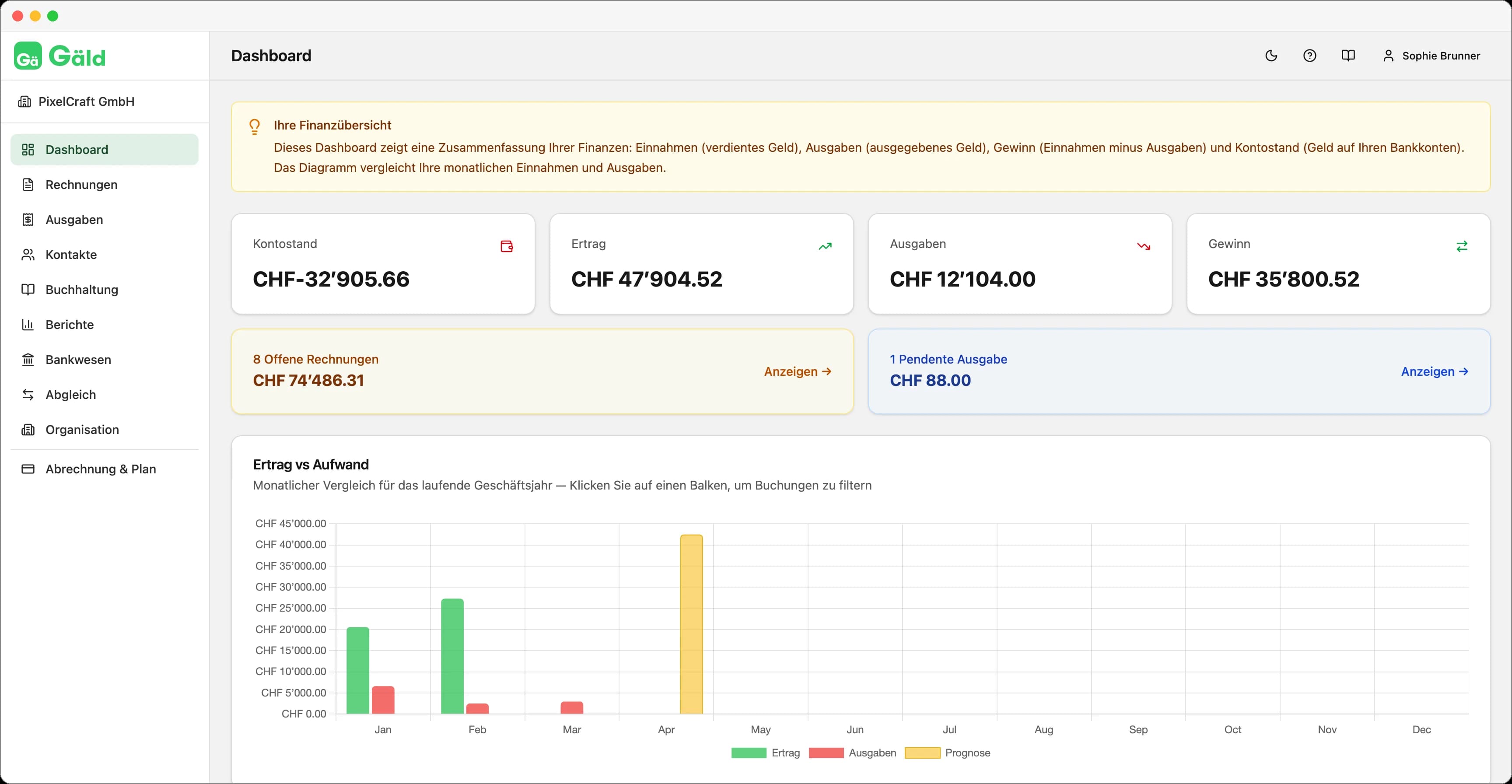Open Berichte in sidebar
The height and width of the screenshot is (784, 1512).
105,325
